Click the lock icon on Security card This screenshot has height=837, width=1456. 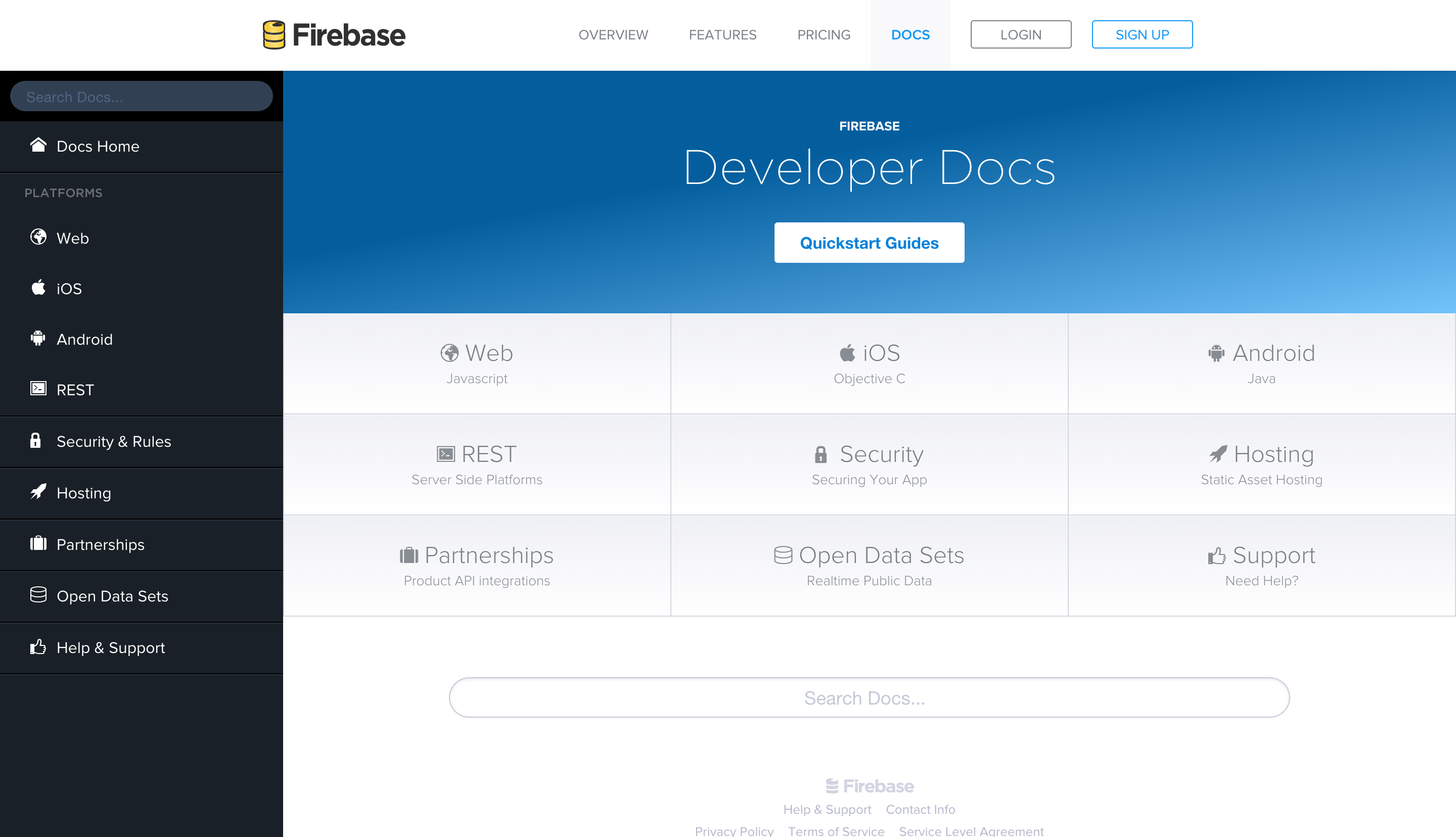click(821, 454)
